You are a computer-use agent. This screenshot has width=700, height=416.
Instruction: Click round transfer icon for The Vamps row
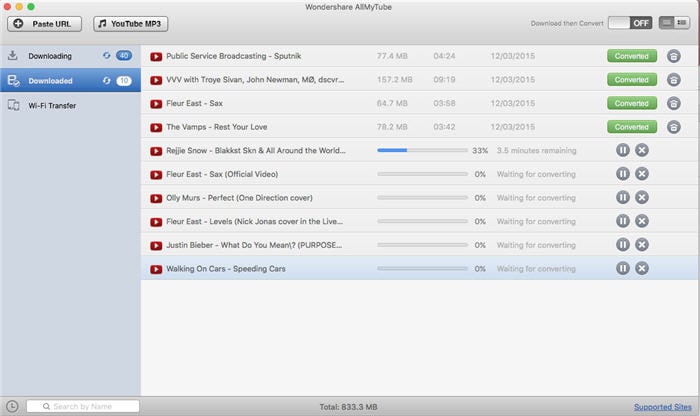point(673,127)
